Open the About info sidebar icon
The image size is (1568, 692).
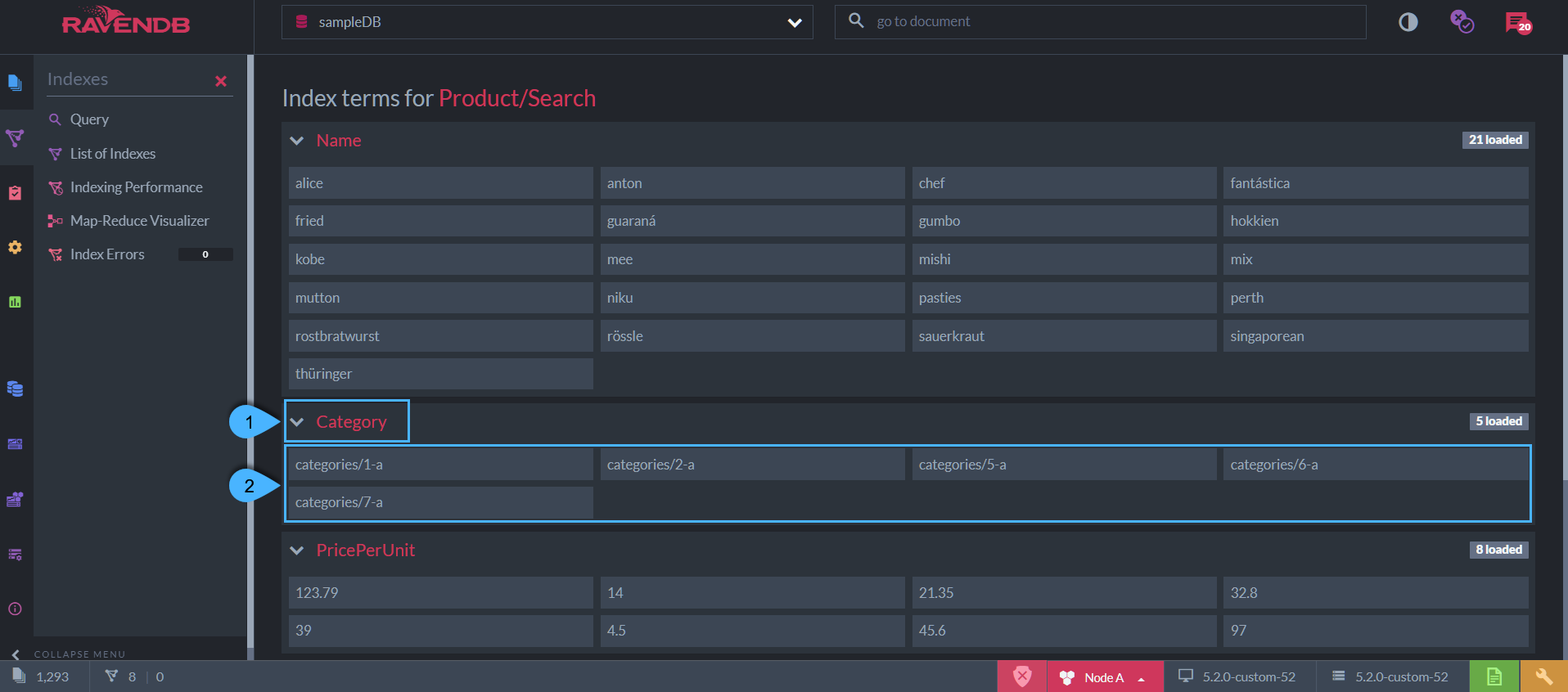15,609
